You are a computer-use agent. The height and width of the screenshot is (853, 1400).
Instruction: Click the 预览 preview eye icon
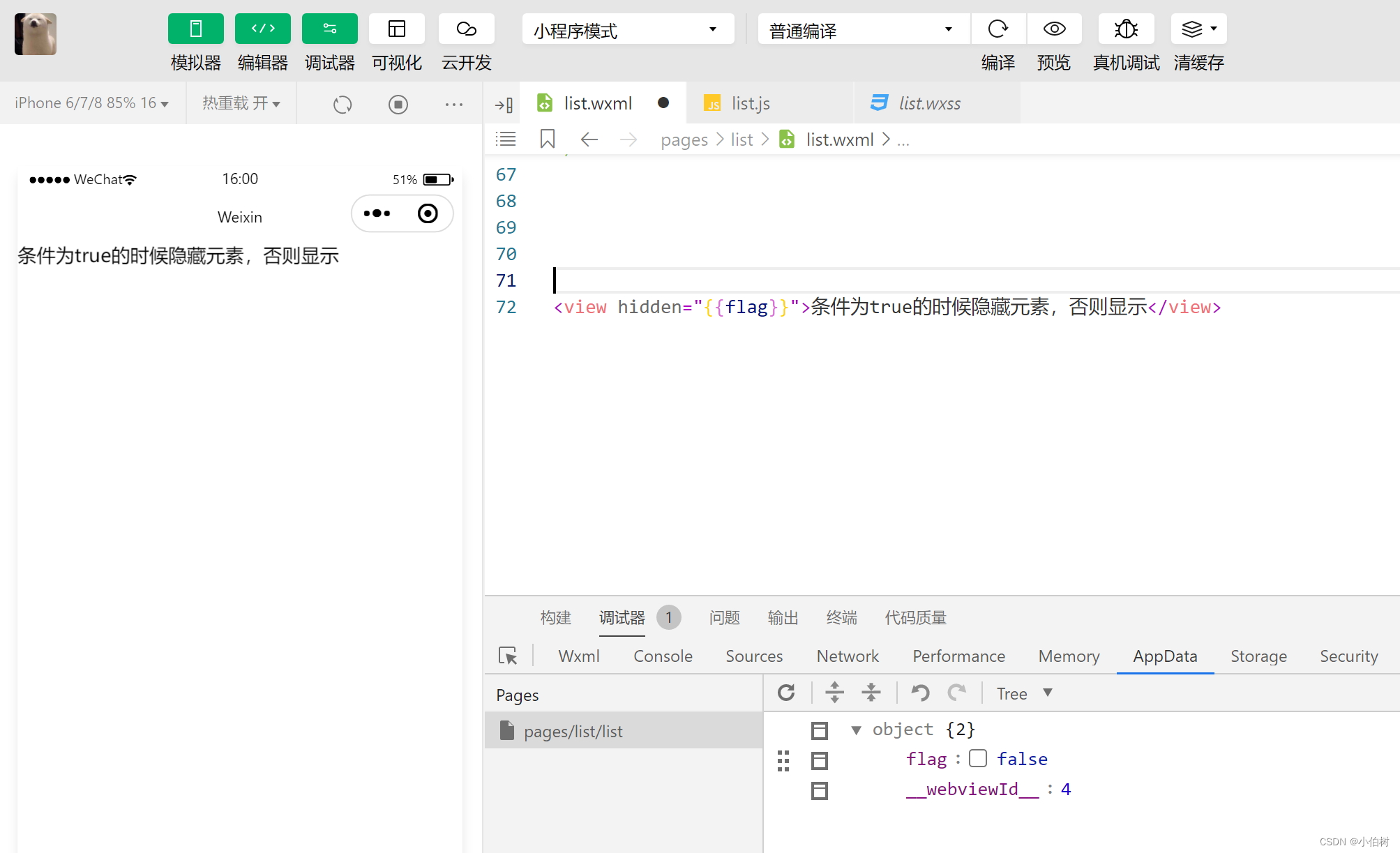click(x=1054, y=29)
